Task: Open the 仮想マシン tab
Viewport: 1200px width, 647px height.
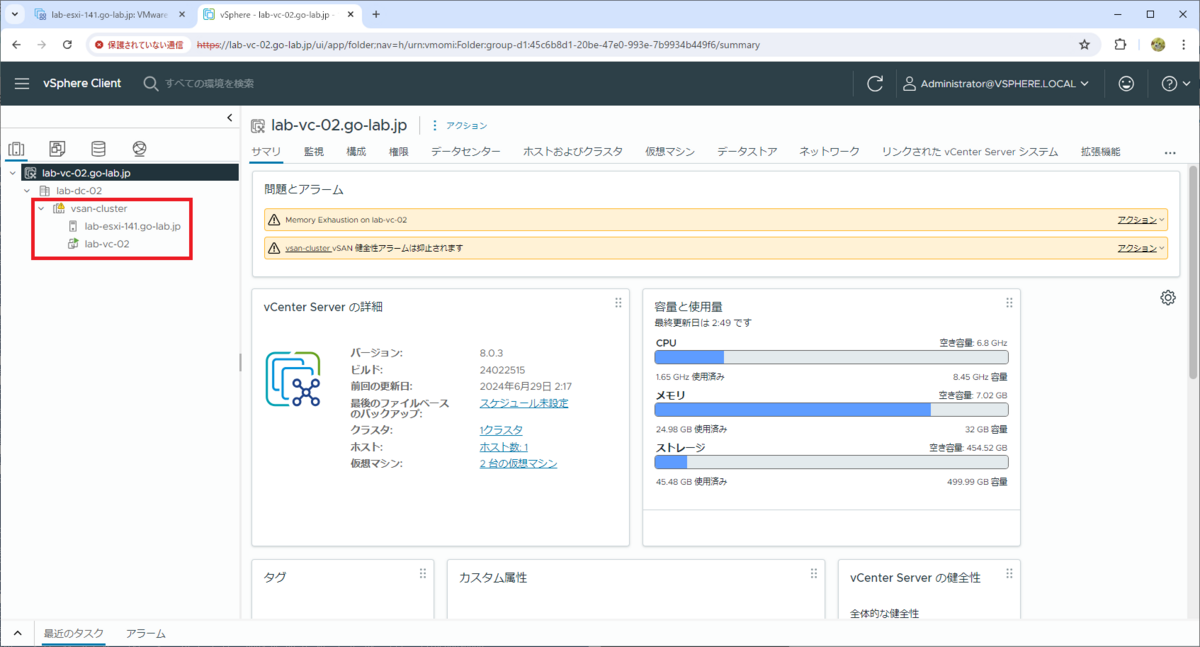Action: 670,152
